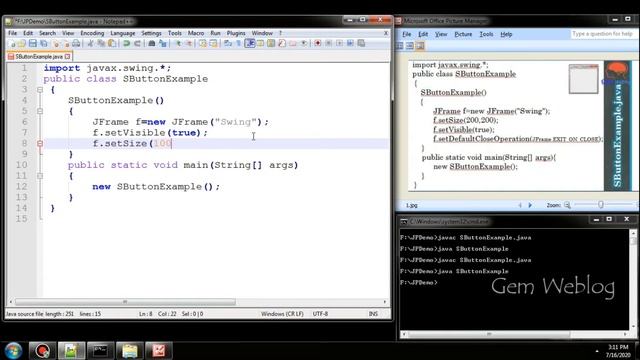Click the Save recorded macro icon
Viewport: 640px width, 360px height.
tap(361, 43)
